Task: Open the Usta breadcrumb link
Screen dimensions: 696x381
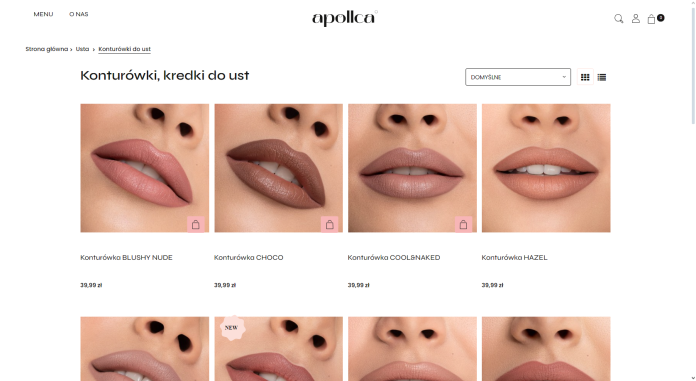Action: click(82, 49)
